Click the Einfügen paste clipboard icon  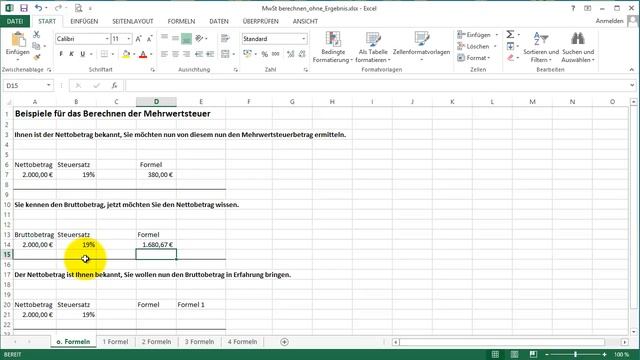(x=18, y=40)
